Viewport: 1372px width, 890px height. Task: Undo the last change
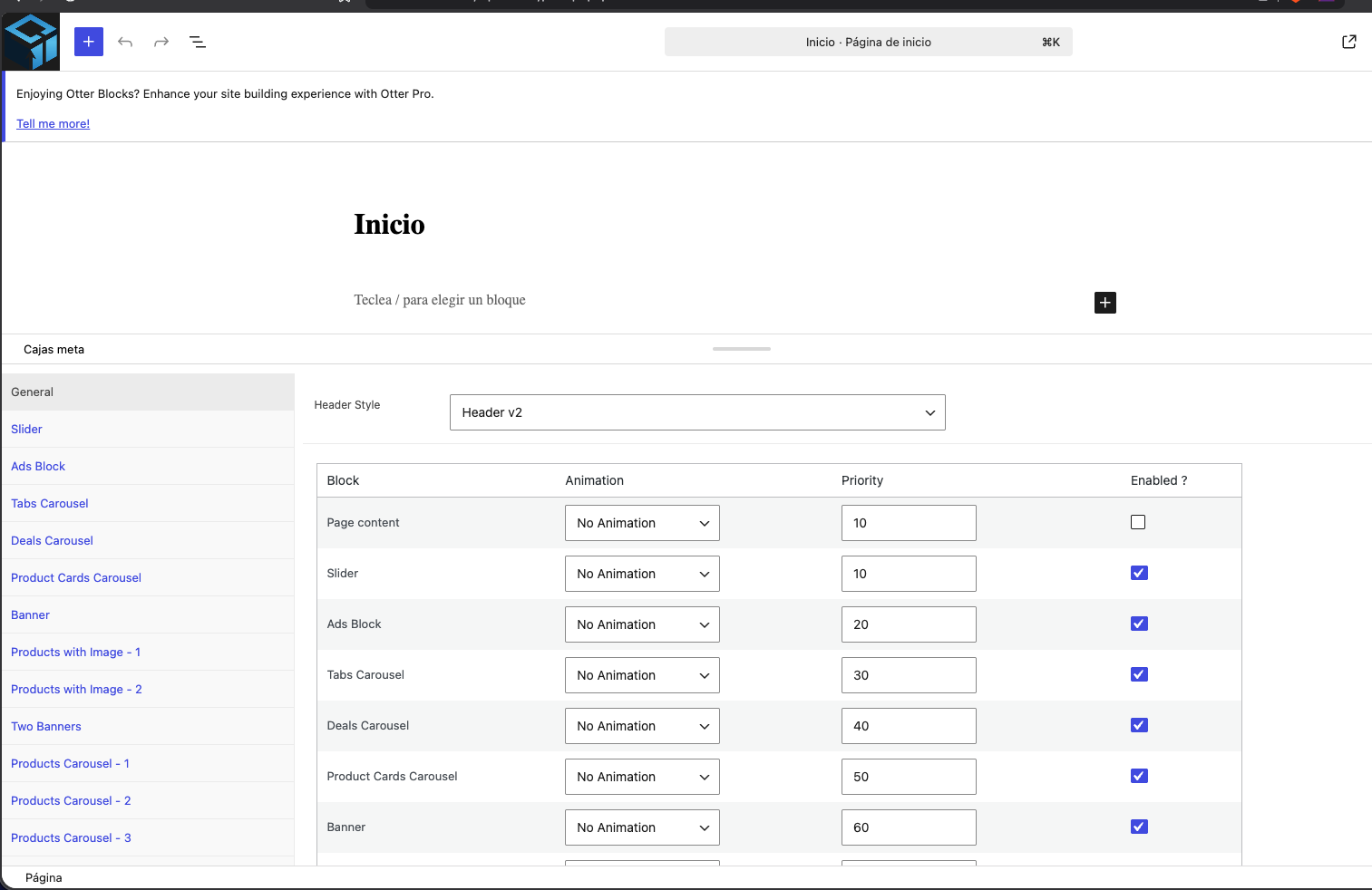[x=125, y=42]
